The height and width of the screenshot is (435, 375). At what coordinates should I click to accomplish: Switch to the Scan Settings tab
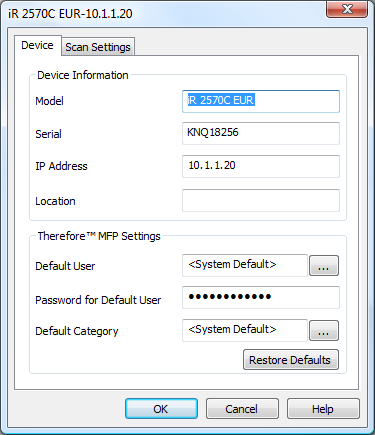click(98, 47)
